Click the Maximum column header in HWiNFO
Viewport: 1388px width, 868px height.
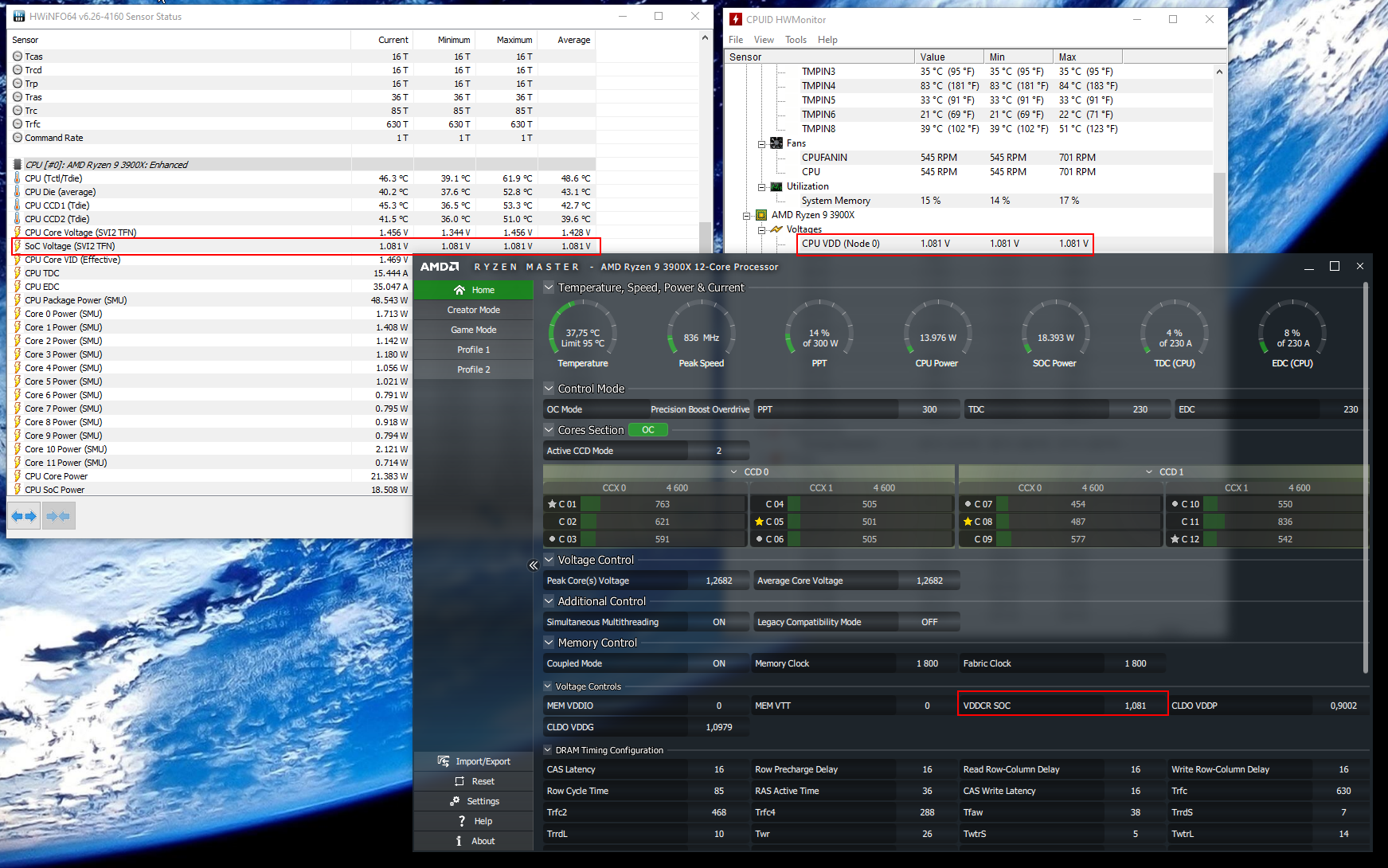tap(505, 40)
